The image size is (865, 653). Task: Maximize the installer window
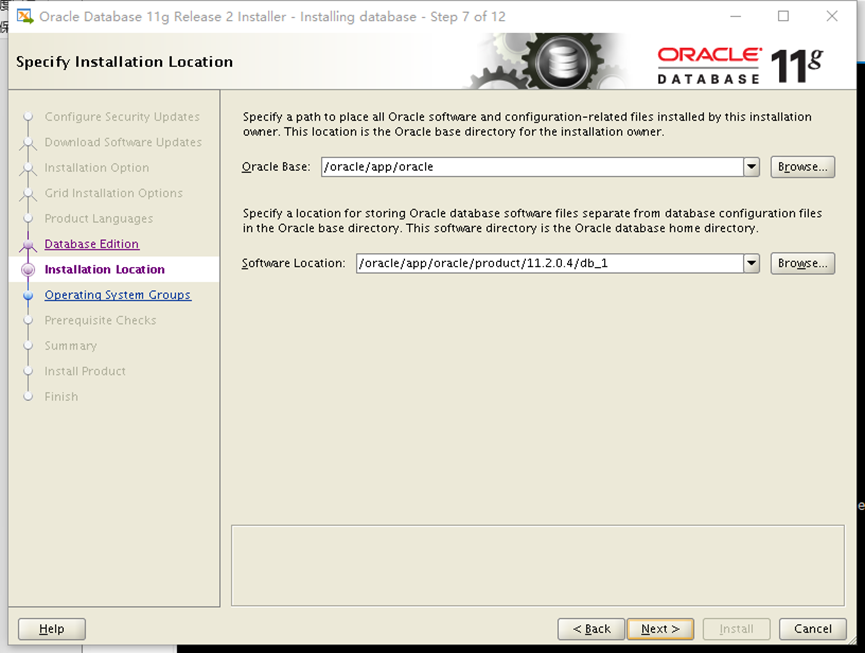click(x=783, y=16)
